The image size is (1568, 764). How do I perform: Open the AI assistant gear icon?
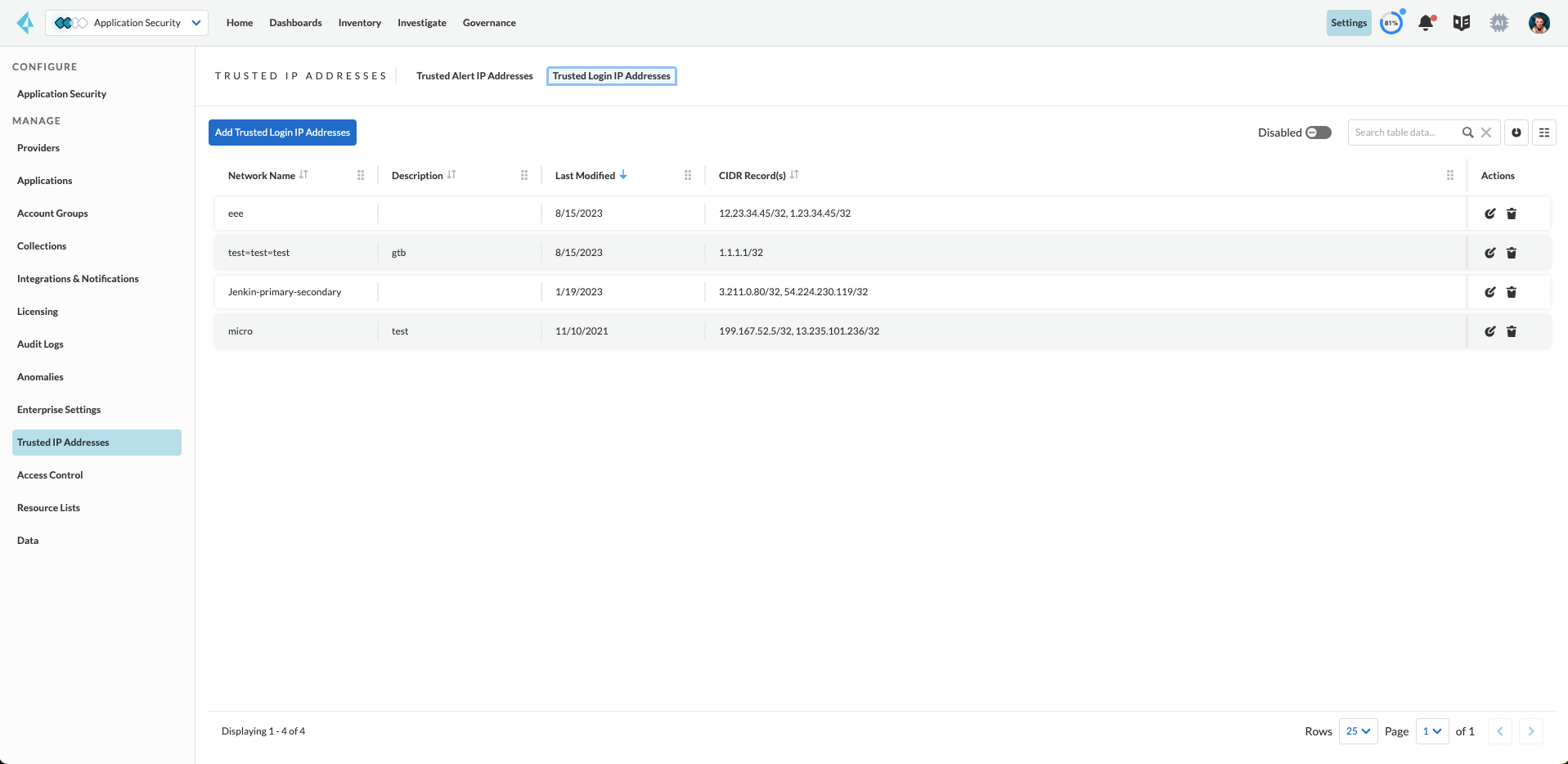(1499, 23)
